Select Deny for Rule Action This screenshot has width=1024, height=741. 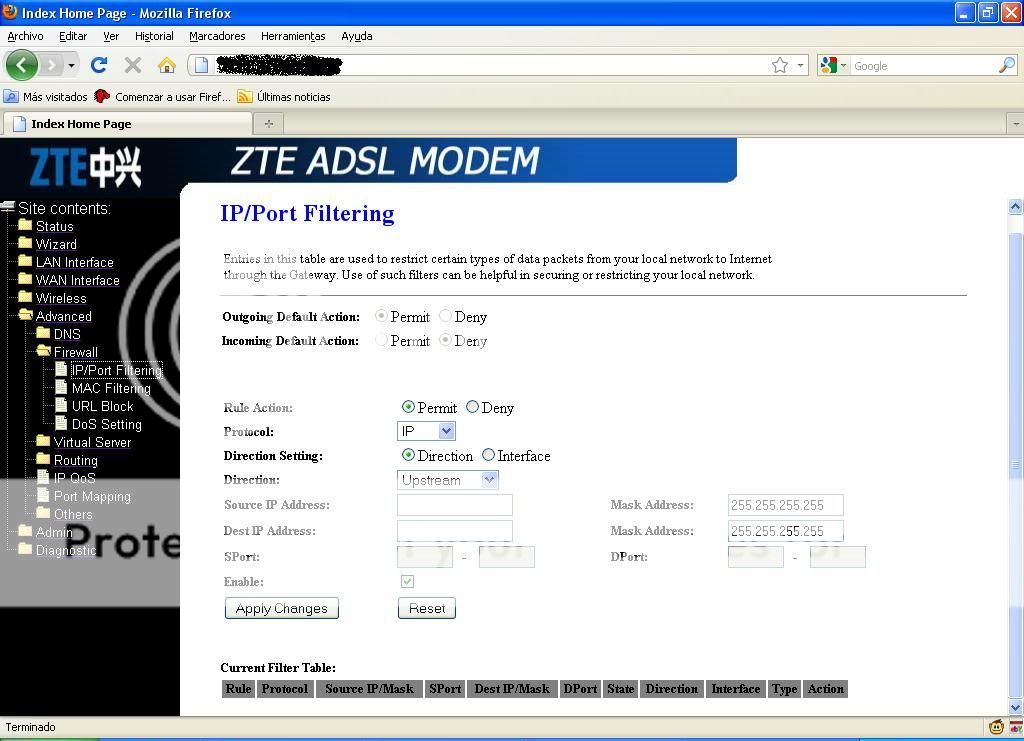(x=472, y=407)
